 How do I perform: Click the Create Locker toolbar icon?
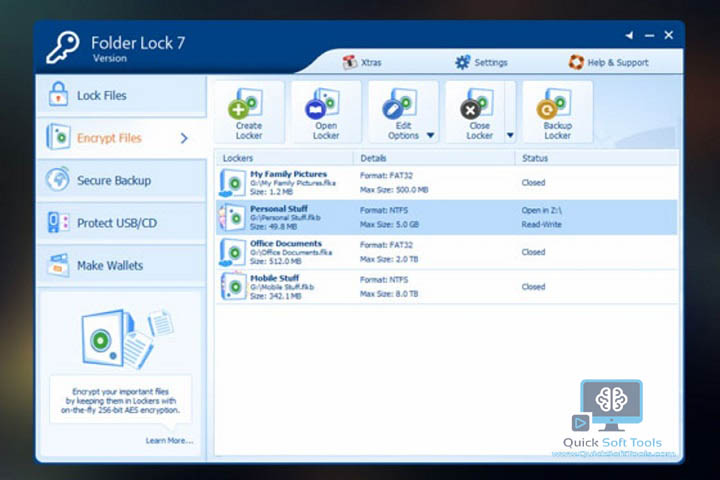click(x=248, y=113)
